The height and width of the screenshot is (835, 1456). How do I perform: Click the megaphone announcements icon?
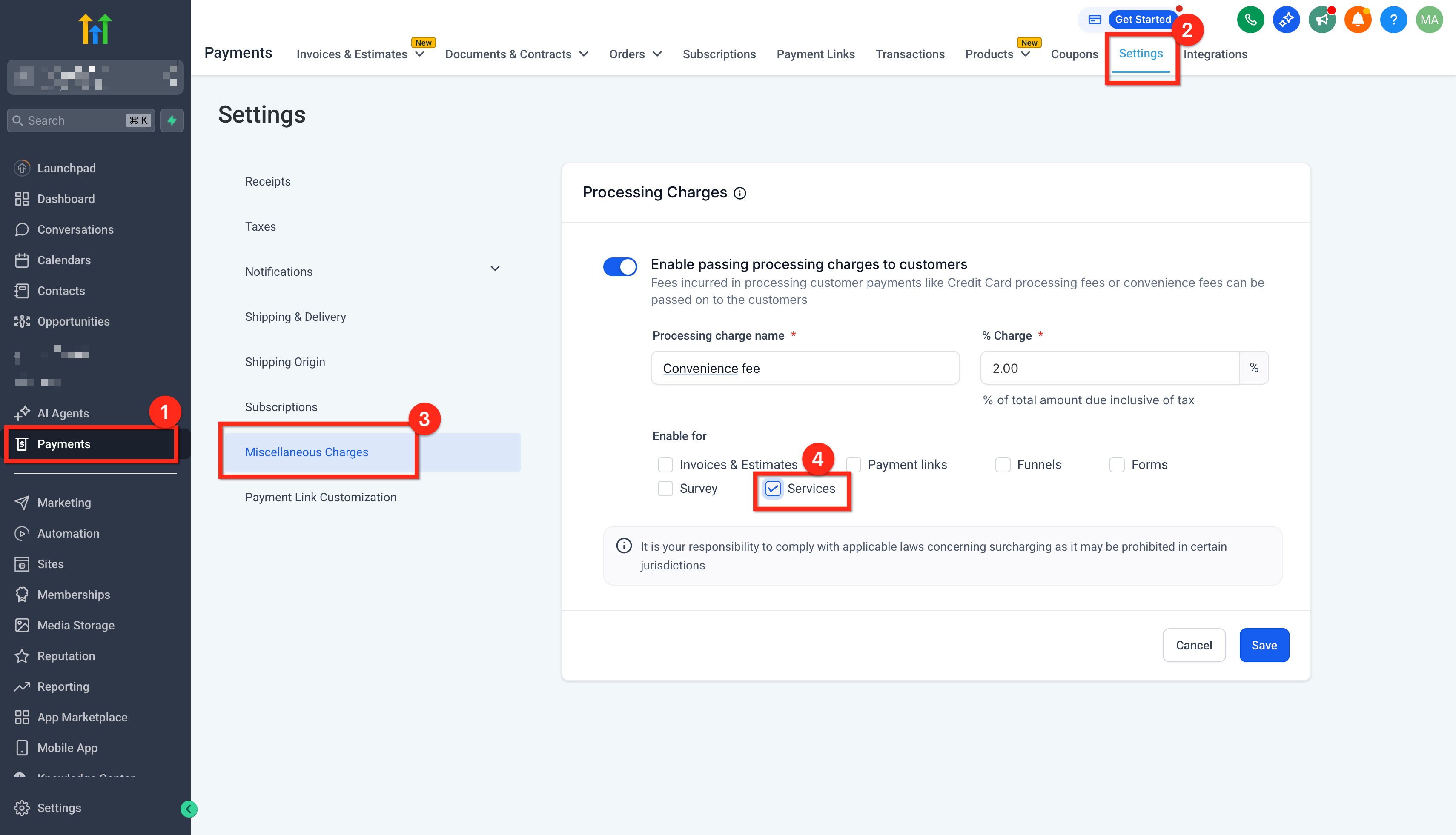click(x=1322, y=20)
